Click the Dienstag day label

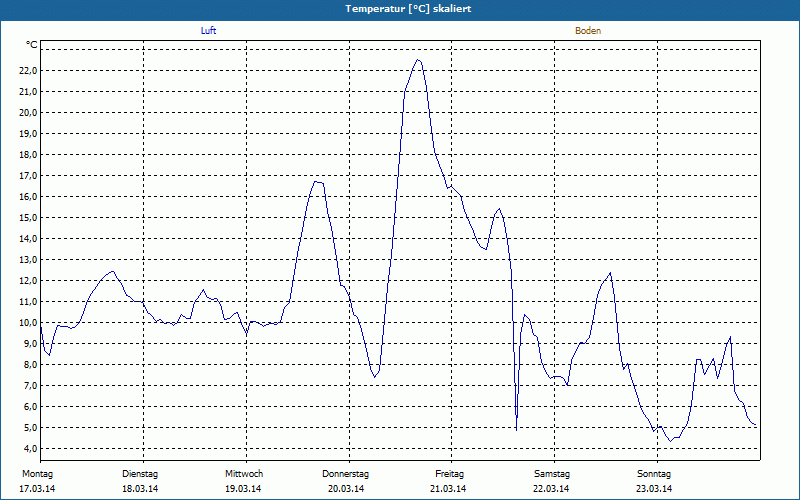140,474
